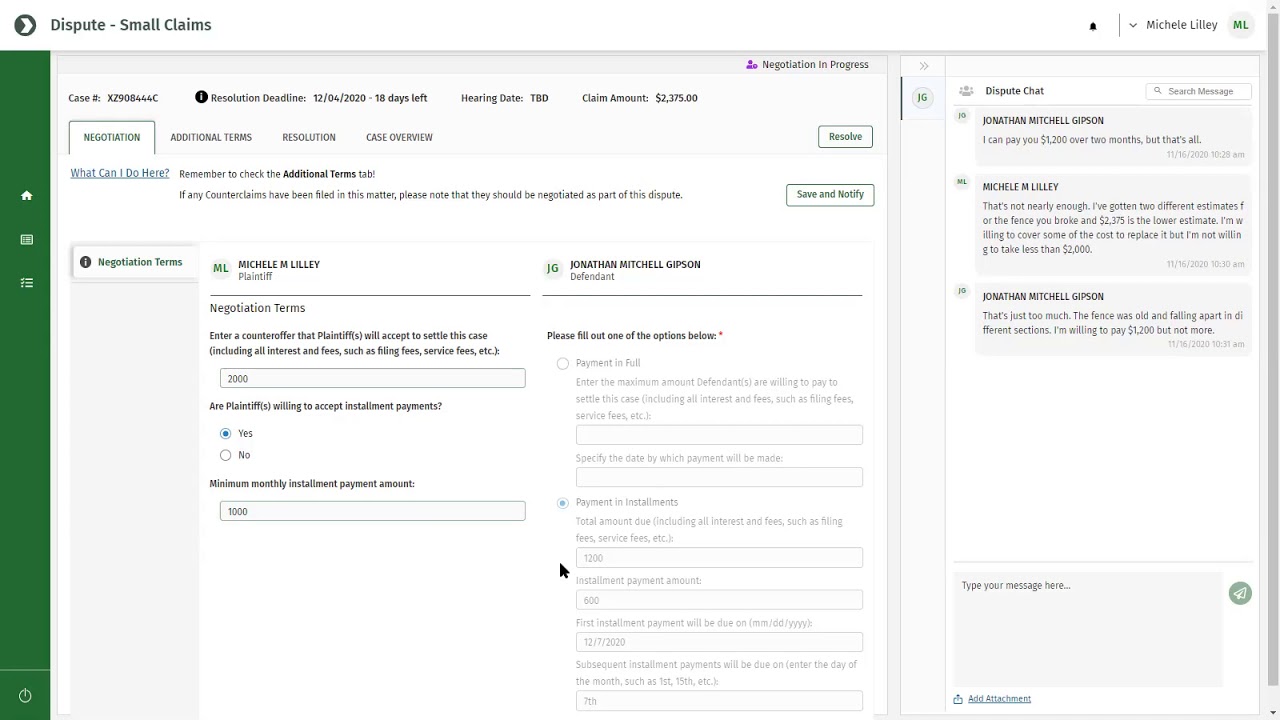Screen dimensions: 1280x720
Task: Open the What Can I Do Here link
Action: click(120, 173)
